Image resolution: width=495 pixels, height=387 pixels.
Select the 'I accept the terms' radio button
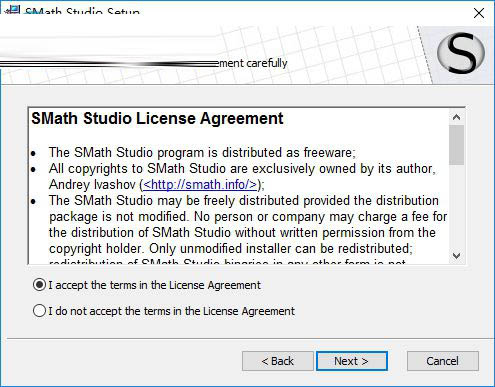coord(39,285)
